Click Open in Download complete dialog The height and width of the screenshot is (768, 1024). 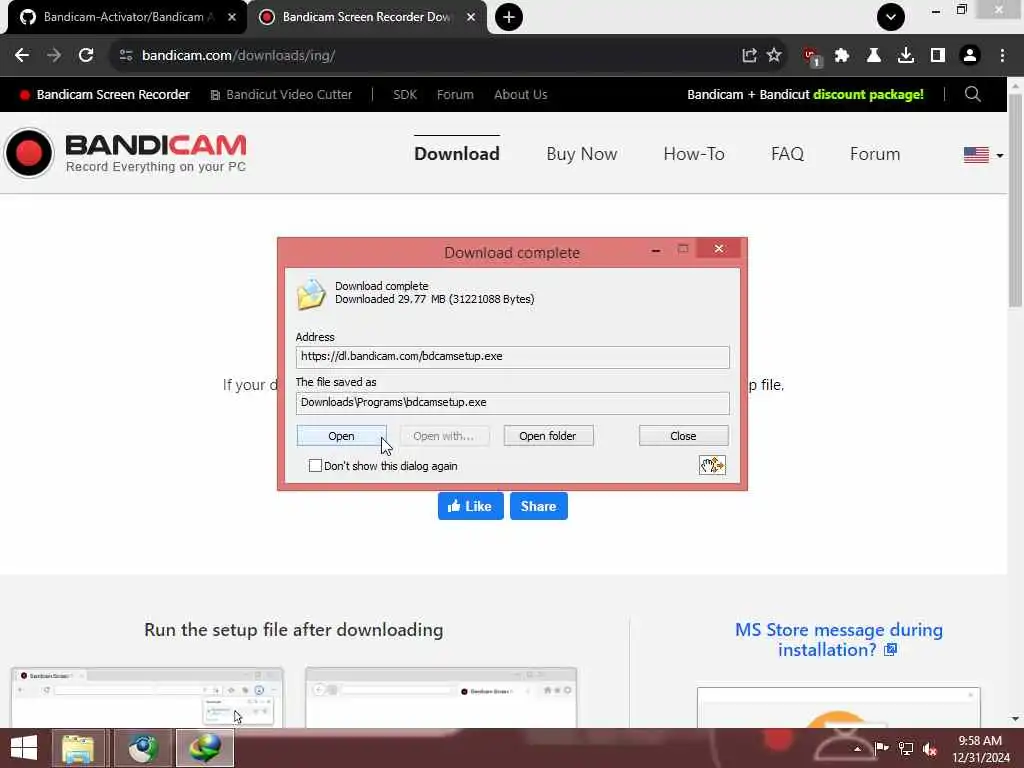(x=342, y=436)
